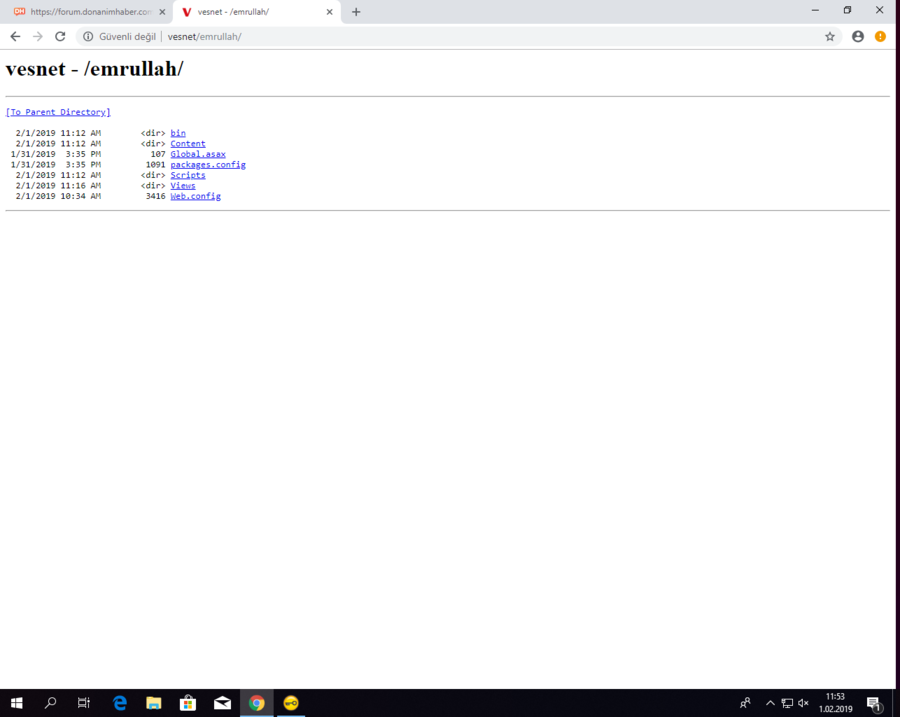
Task: Open the Content directory link
Action: tap(188, 144)
